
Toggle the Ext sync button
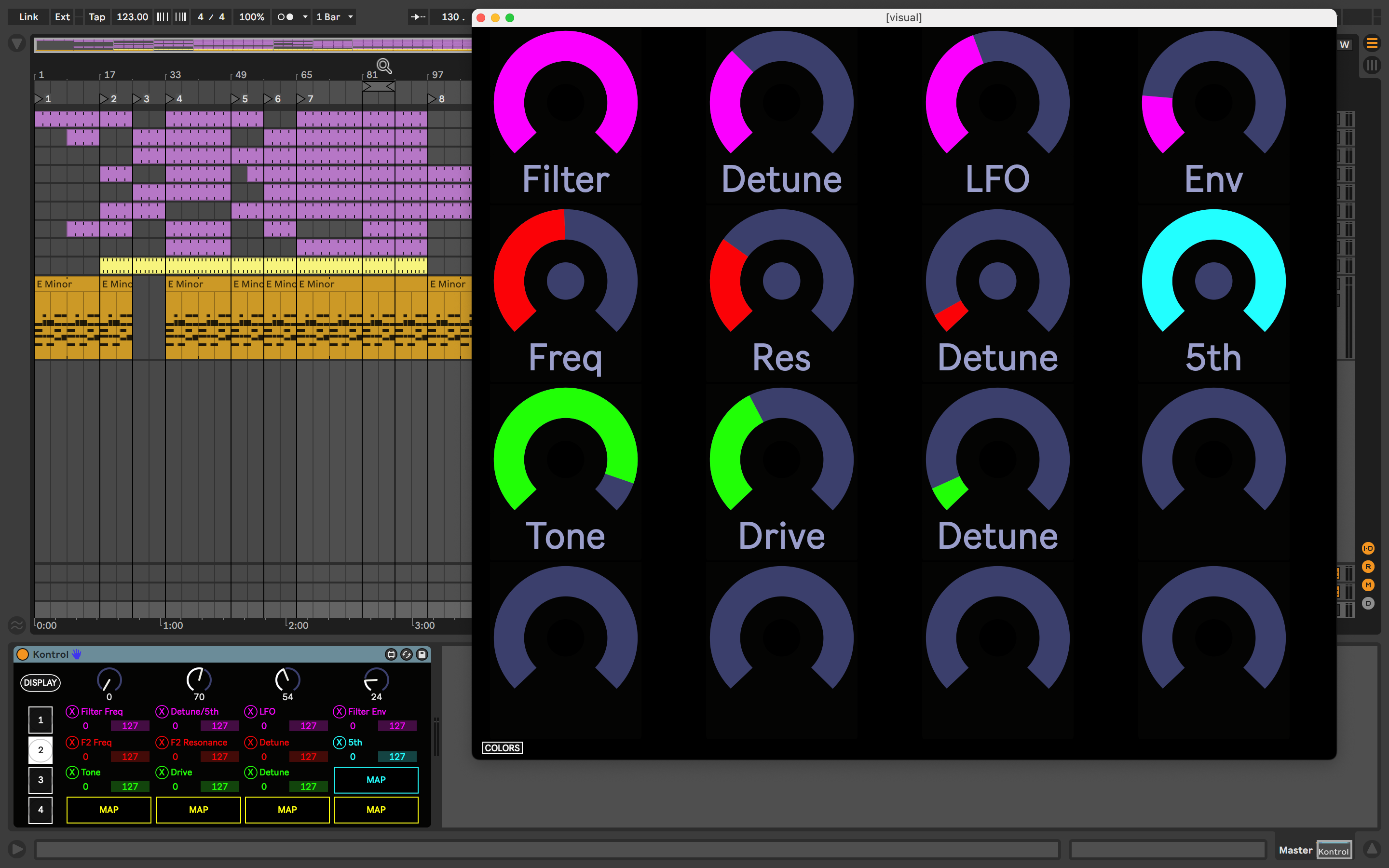tap(62, 17)
